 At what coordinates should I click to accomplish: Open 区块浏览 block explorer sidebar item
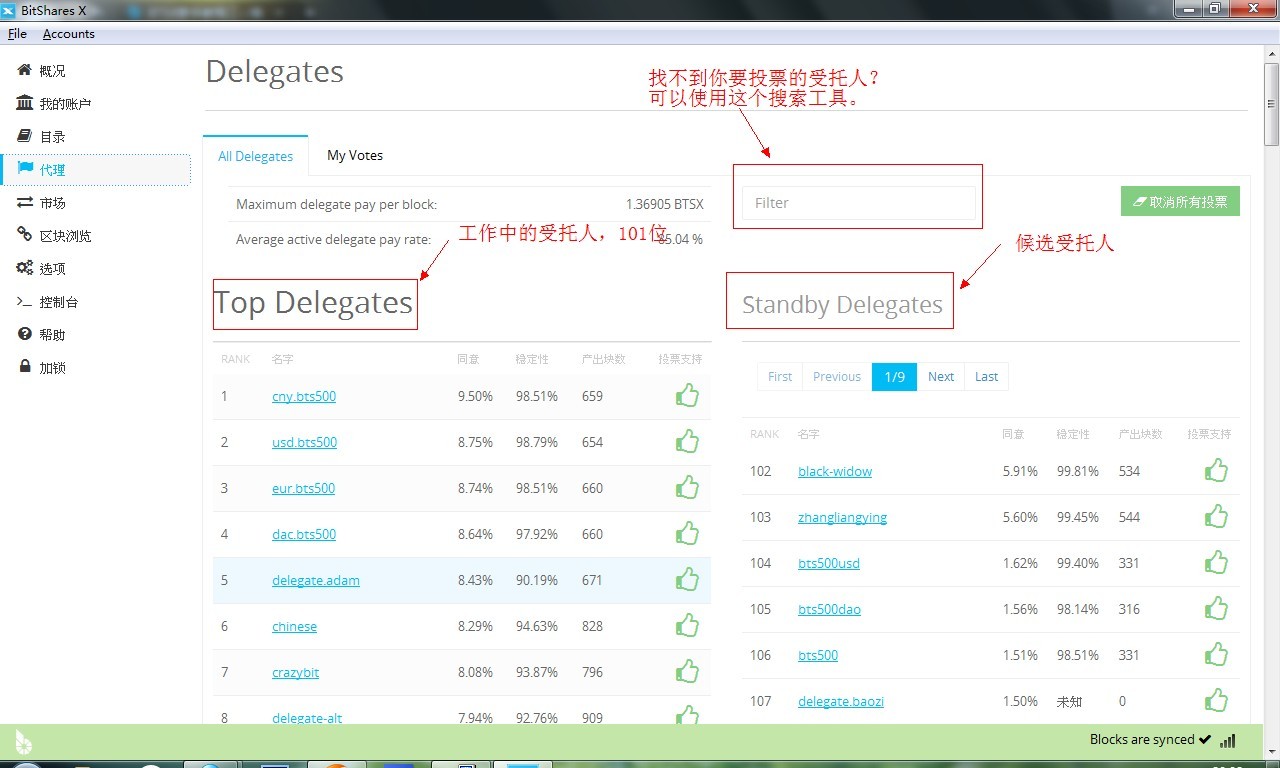95,236
